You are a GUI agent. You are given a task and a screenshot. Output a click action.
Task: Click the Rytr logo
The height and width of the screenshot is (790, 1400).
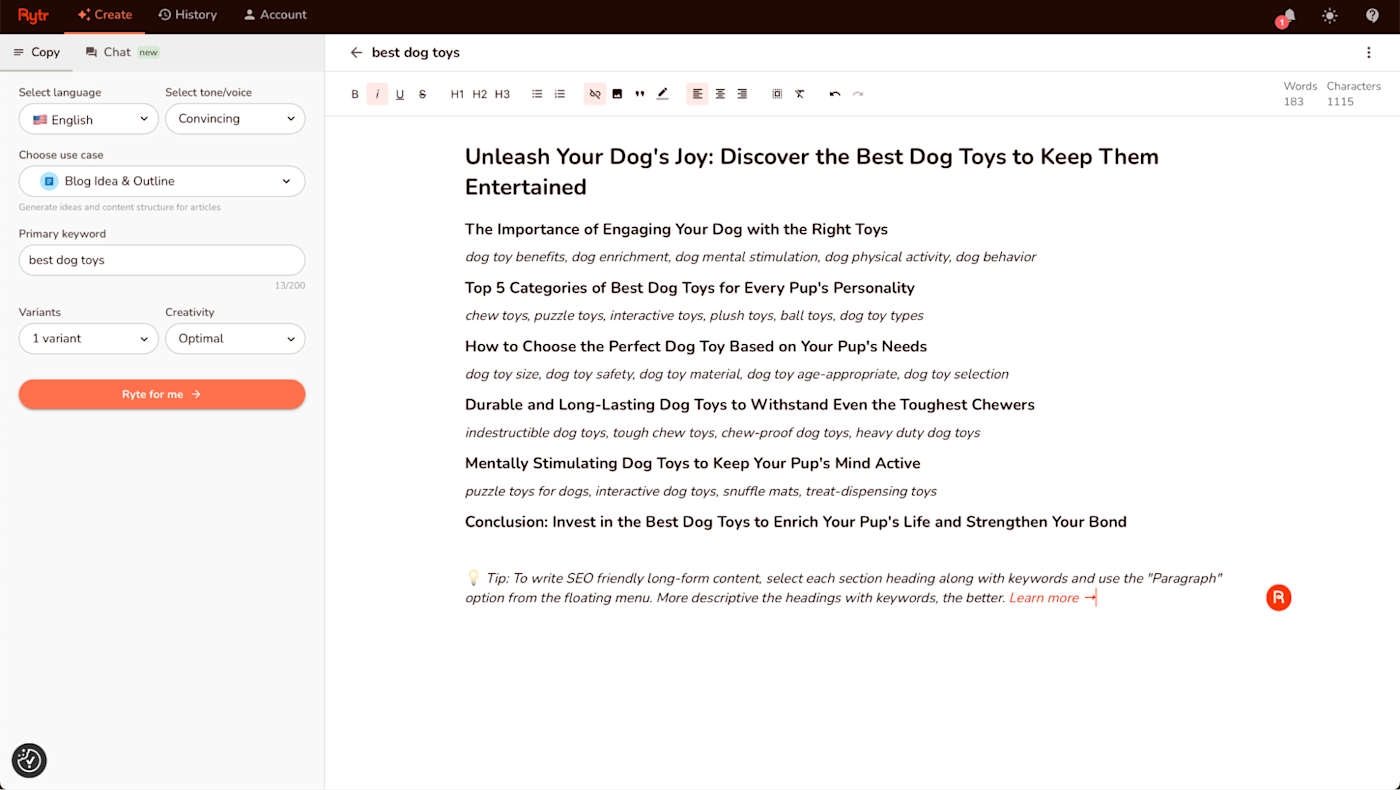tap(33, 15)
